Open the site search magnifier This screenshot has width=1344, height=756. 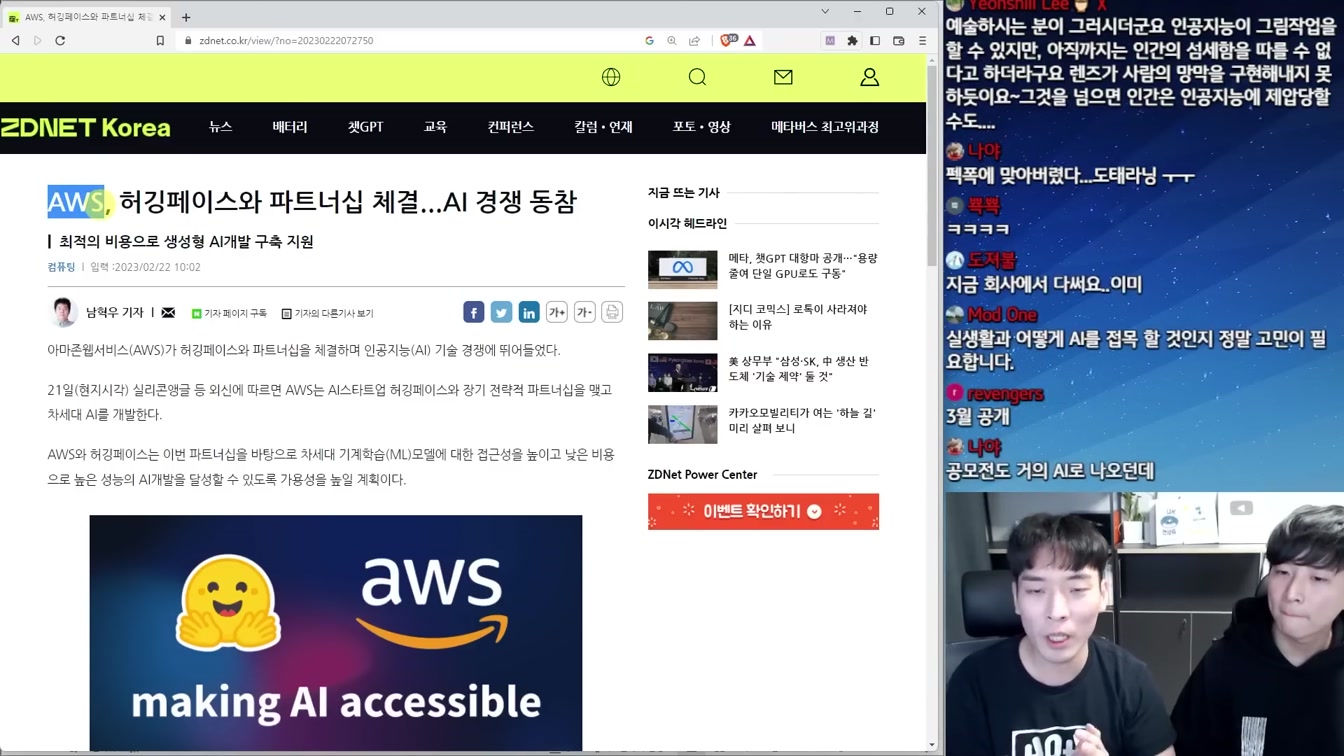click(697, 77)
